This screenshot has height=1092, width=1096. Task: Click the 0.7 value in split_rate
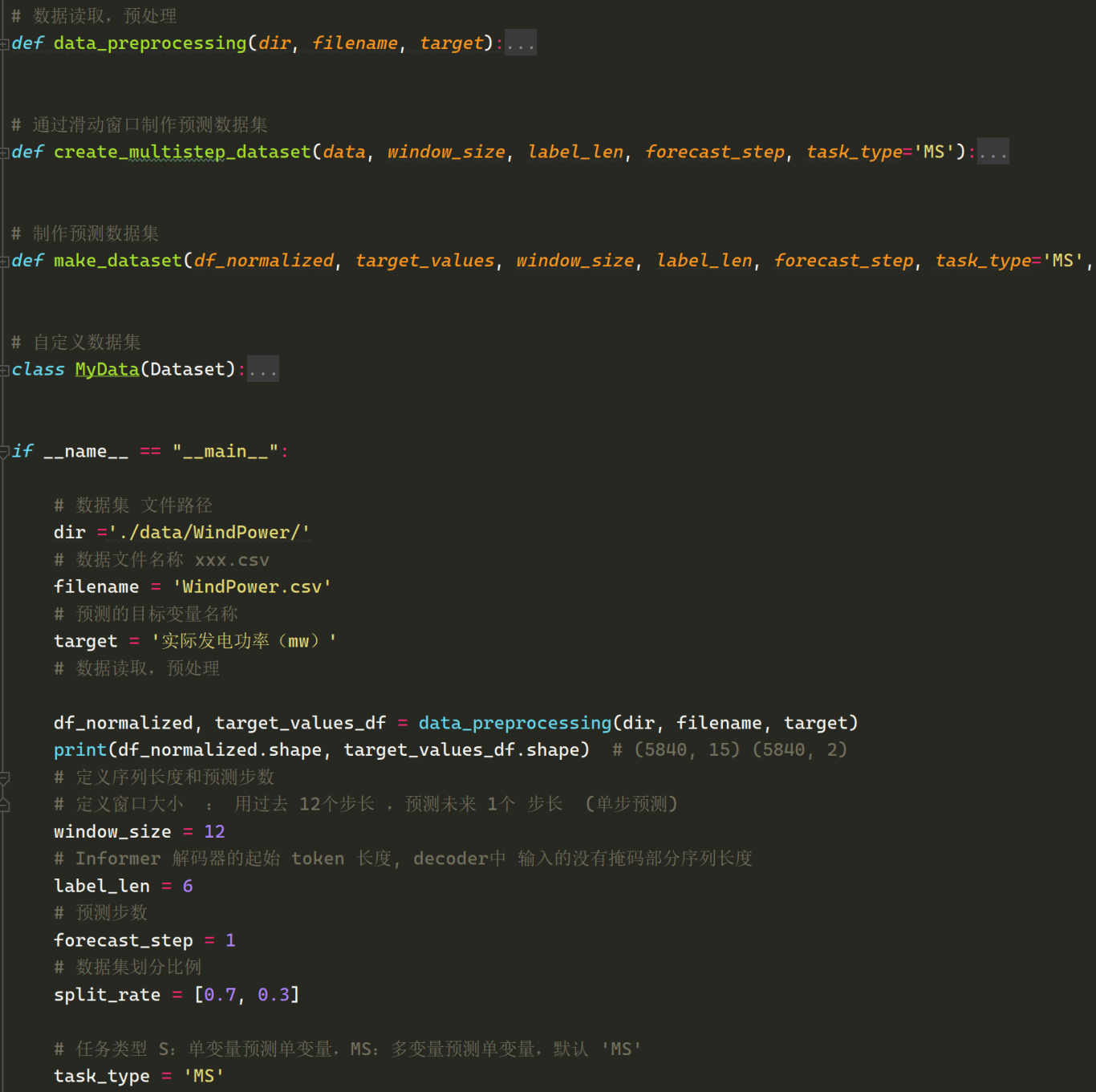220,995
